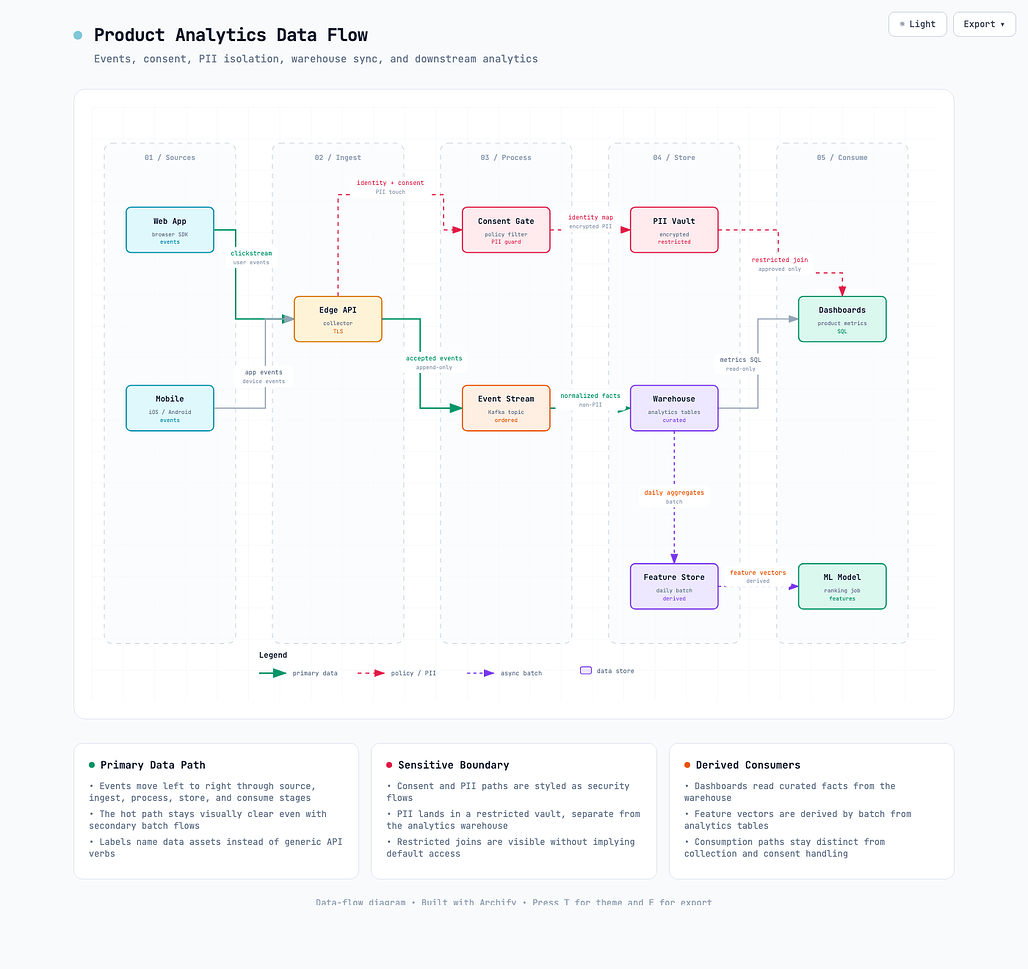The height and width of the screenshot is (969, 1028).
Task: Click the Sensitive Boundary card heading
Action: pyautogui.click(x=454, y=765)
